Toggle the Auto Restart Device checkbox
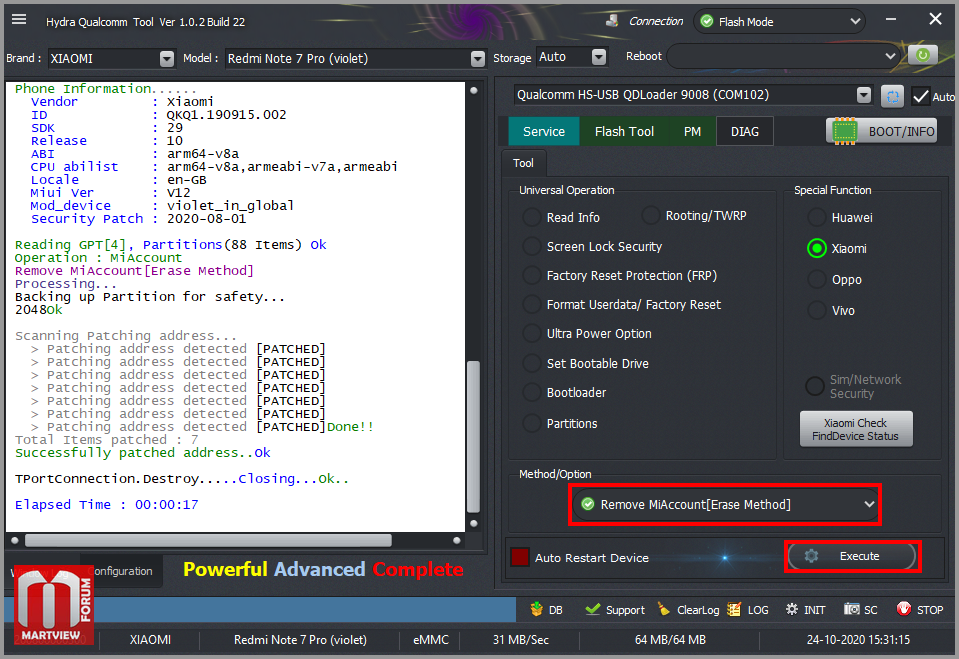Screen dimensions: 959x659 point(520,558)
